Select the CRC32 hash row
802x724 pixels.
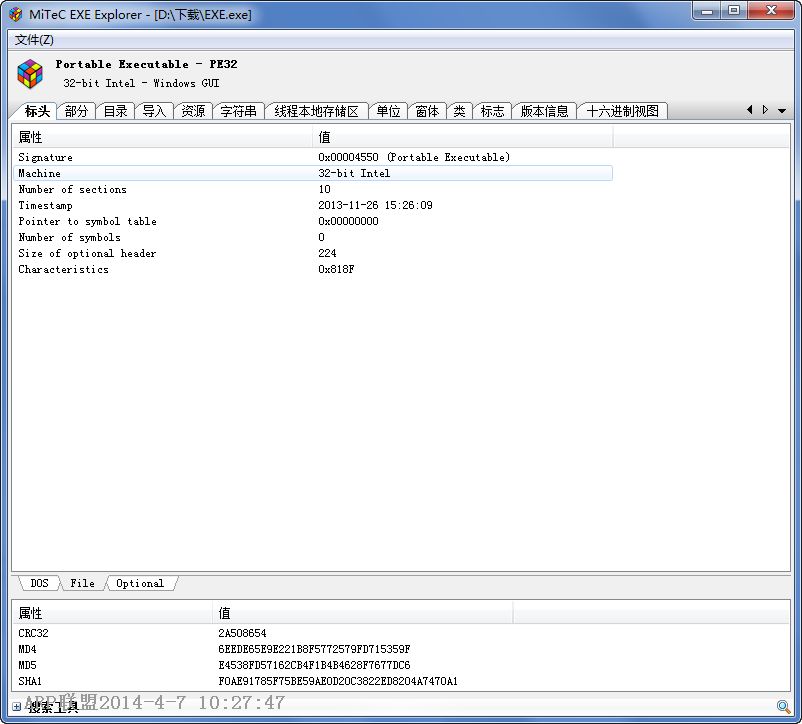[x=263, y=633]
